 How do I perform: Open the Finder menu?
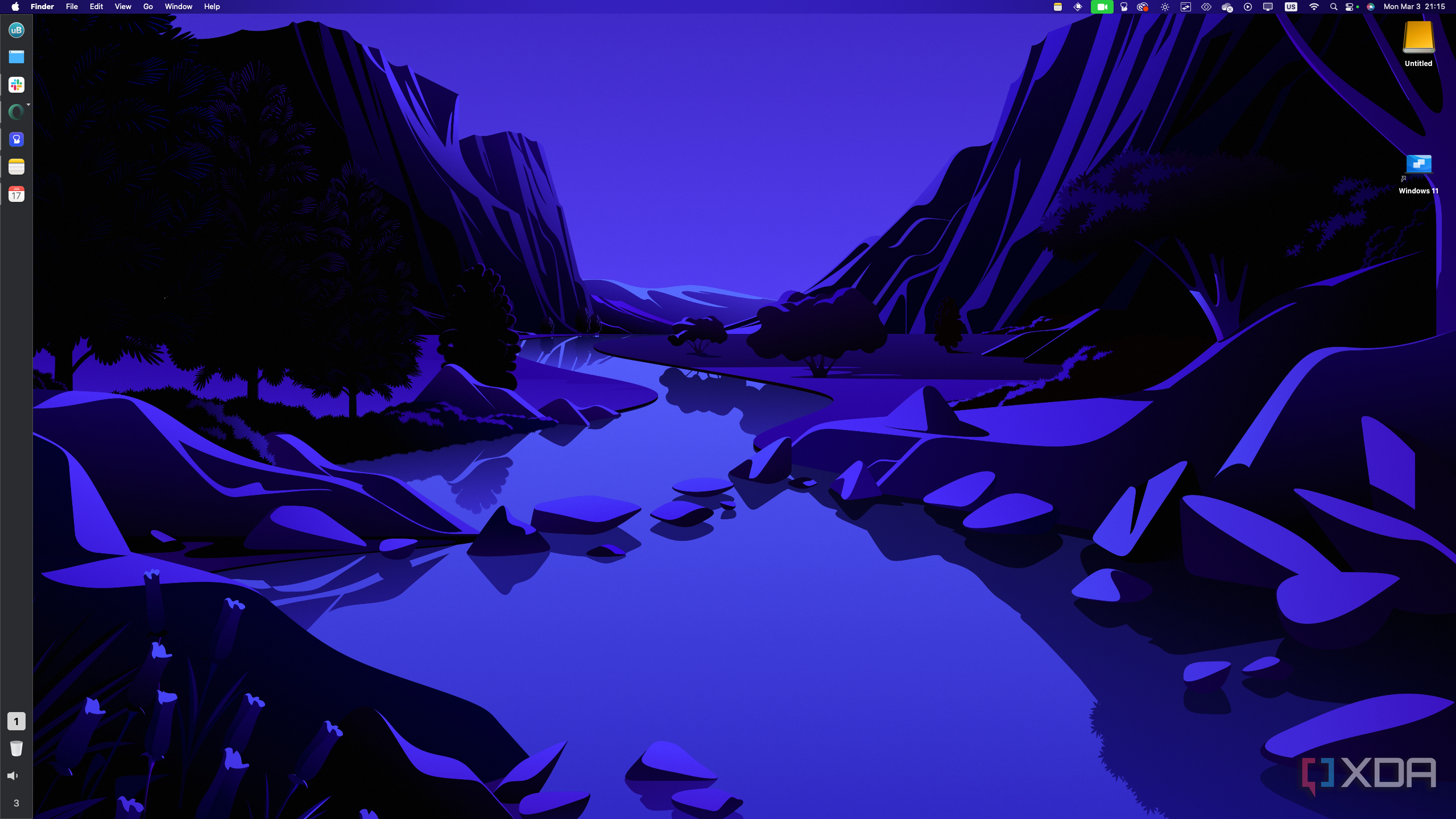42,7
